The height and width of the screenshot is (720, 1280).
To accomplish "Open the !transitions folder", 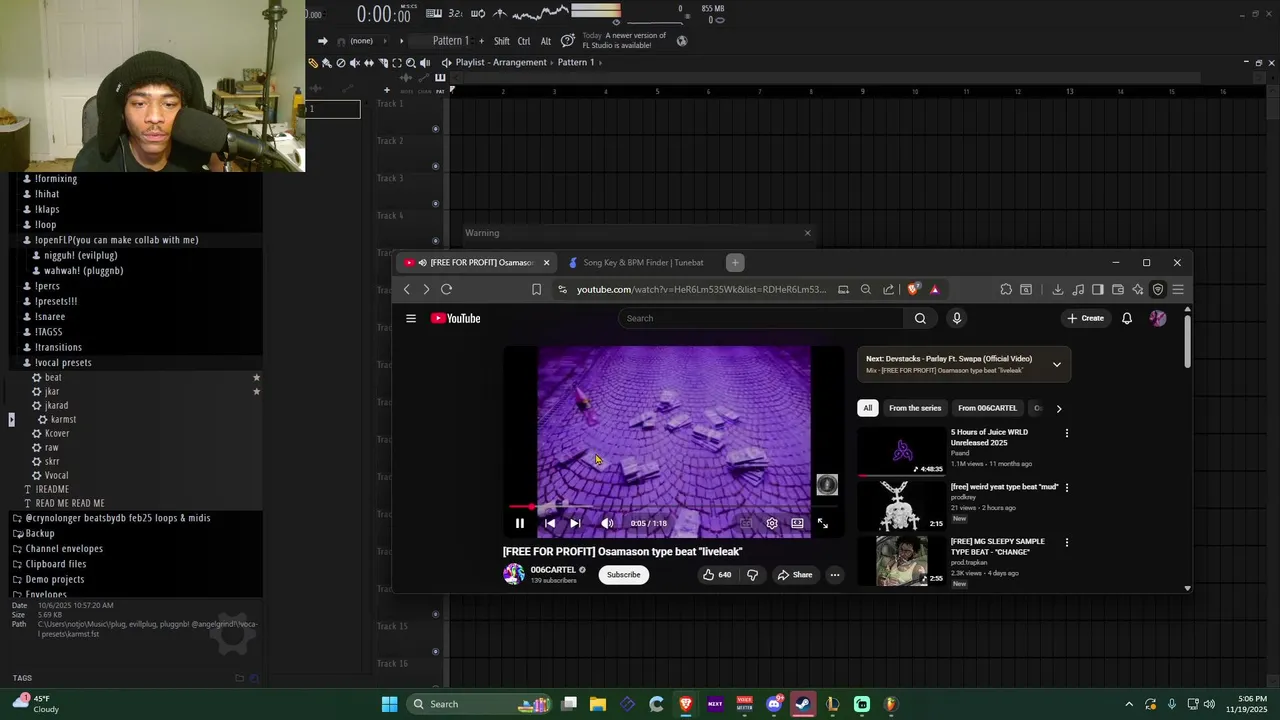I will [58, 347].
